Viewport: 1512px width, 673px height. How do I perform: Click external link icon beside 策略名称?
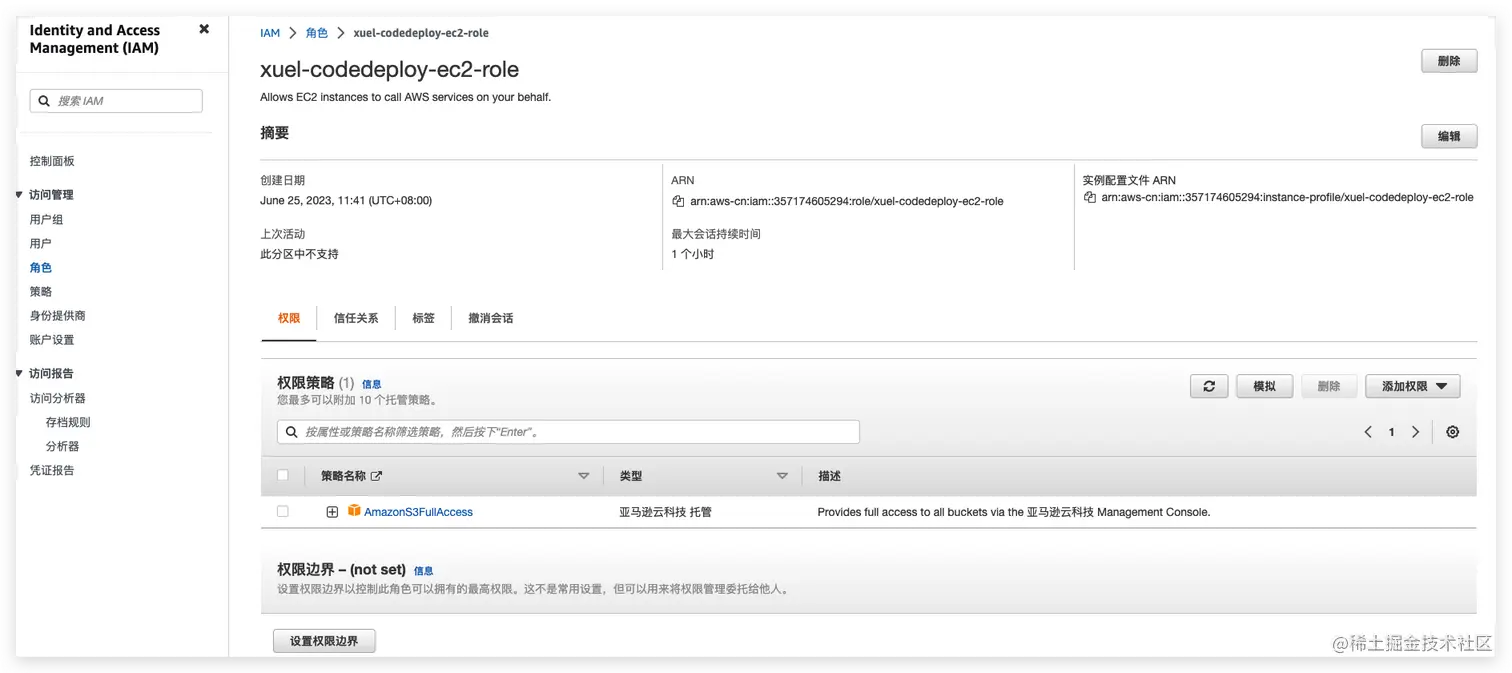[376, 477]
